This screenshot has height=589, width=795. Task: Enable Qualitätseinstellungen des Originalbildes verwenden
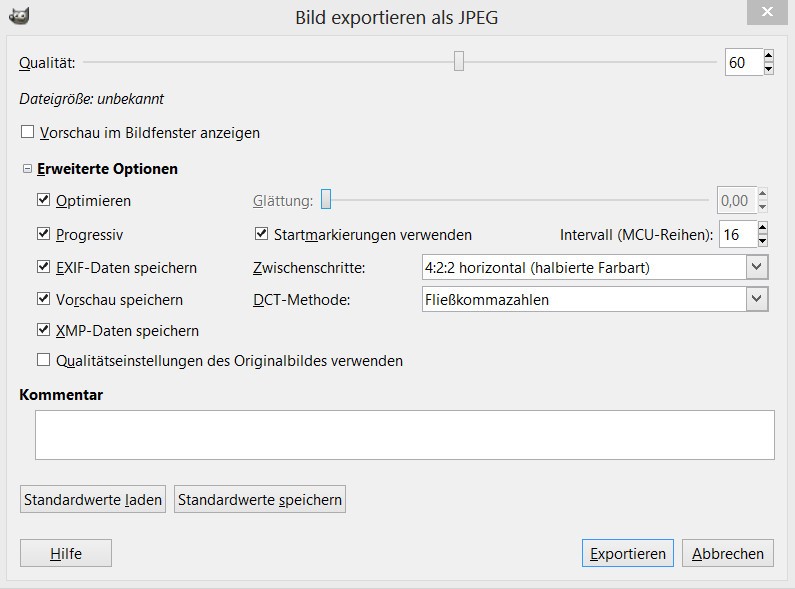43,360
